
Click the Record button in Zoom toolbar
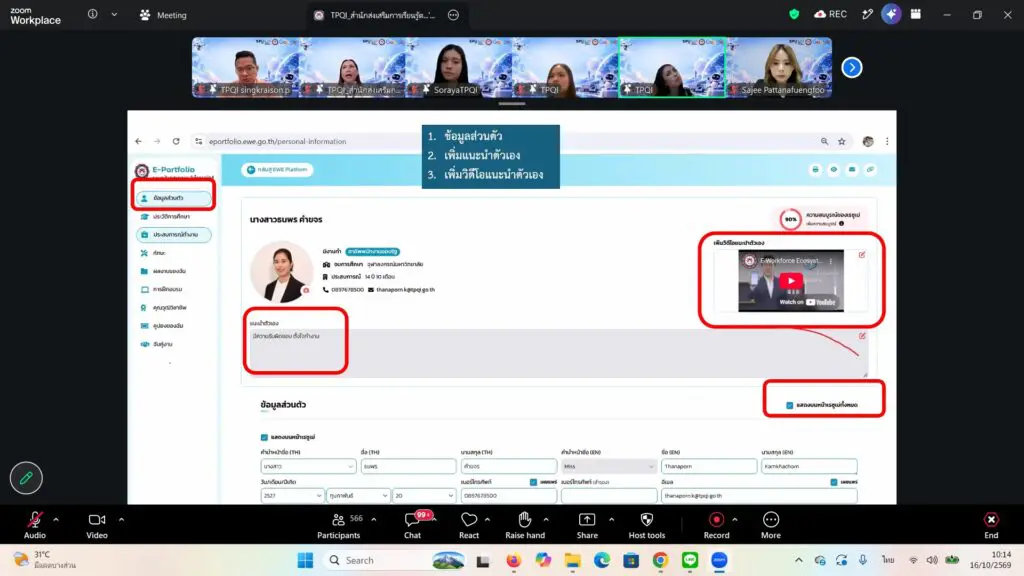tap(716, 525)
